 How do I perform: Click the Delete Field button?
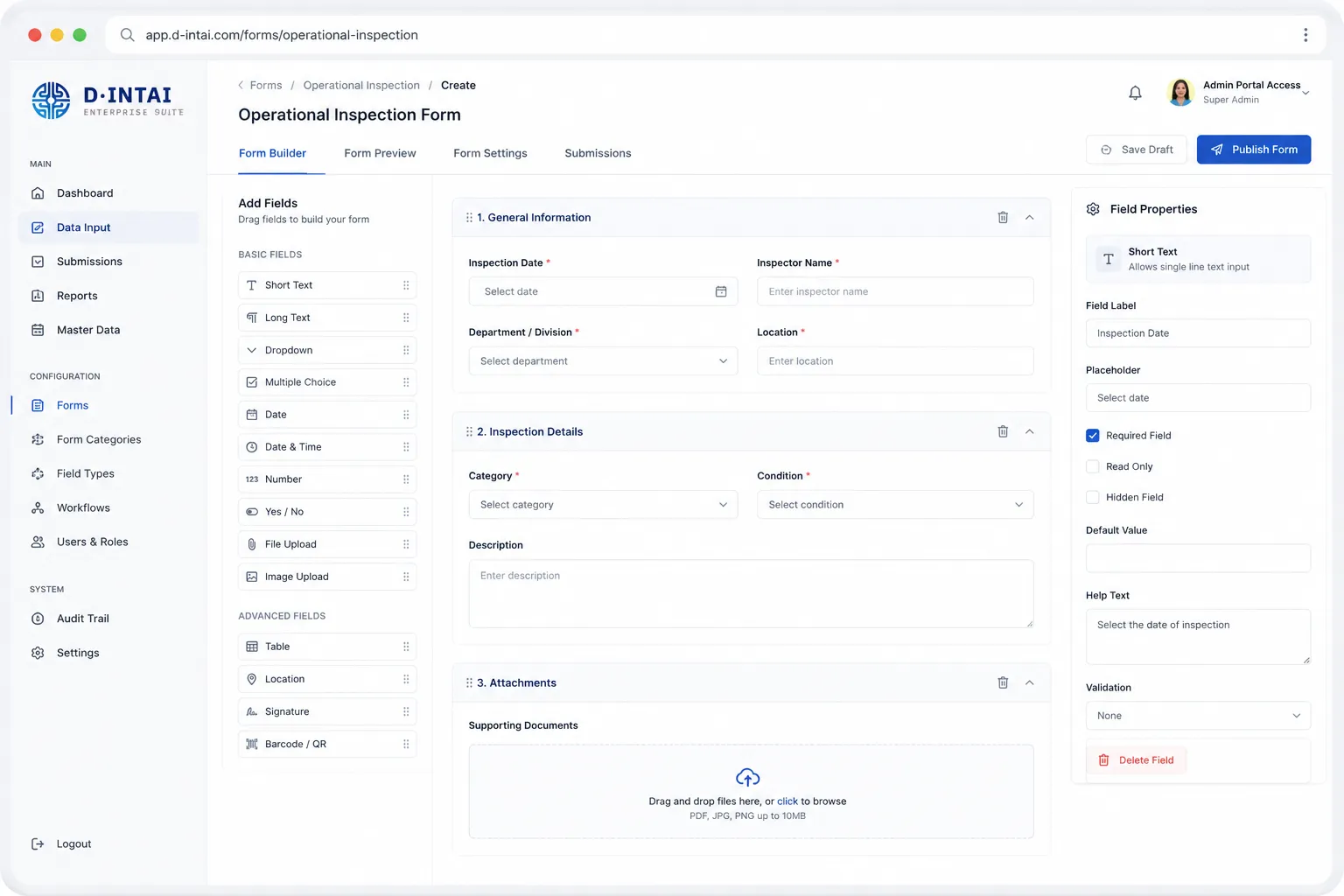point(1137,760)
